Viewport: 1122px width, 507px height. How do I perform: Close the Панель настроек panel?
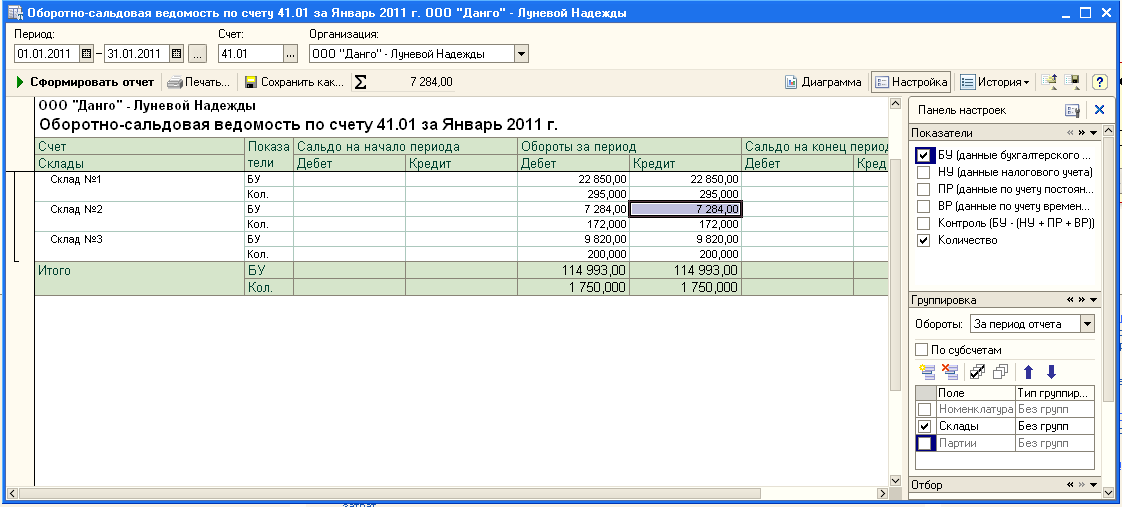click(1099, 110)
